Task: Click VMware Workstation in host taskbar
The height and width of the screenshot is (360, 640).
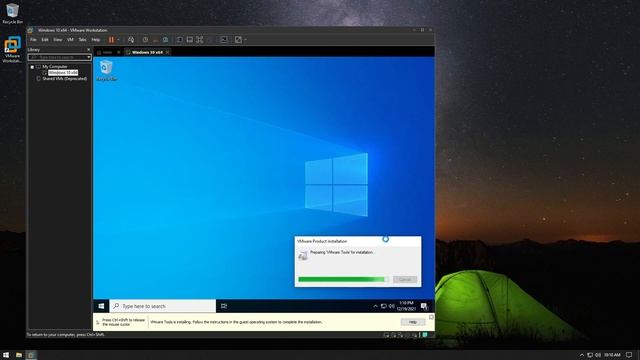Action: point(31,355)
